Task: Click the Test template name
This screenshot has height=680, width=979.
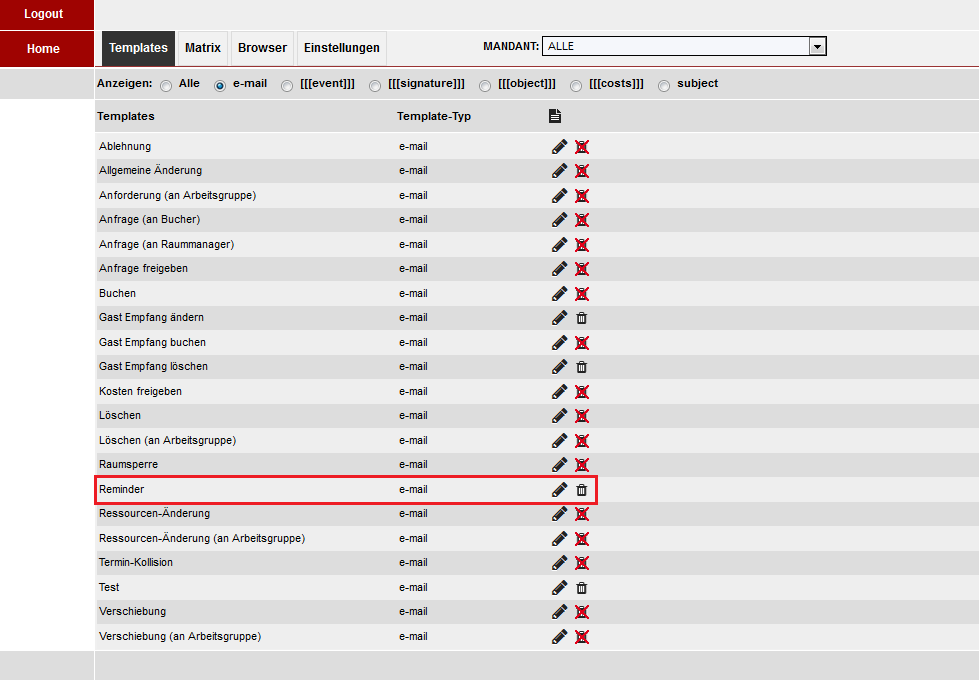Action: [109, 587]
